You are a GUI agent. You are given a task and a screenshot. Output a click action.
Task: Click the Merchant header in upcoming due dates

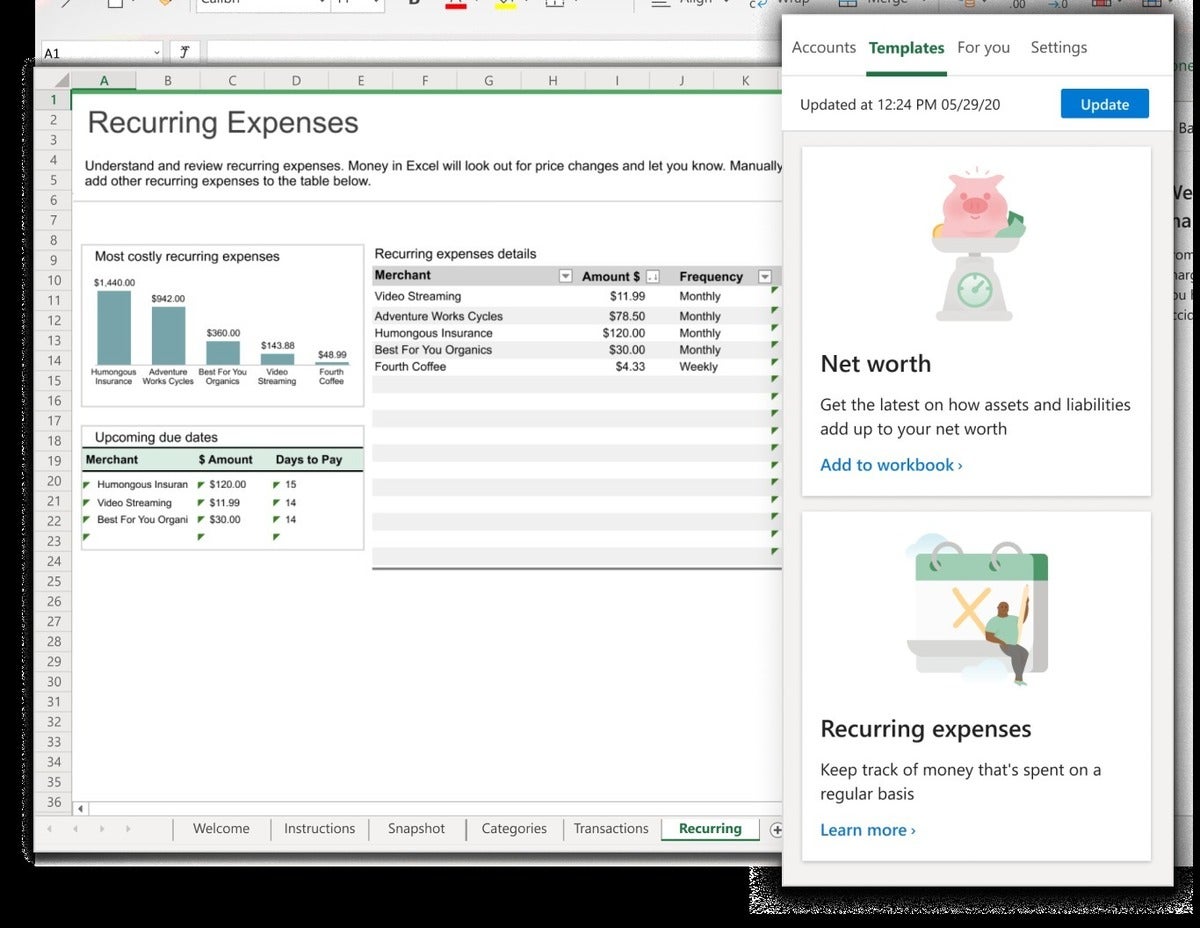tap(112, 460)
